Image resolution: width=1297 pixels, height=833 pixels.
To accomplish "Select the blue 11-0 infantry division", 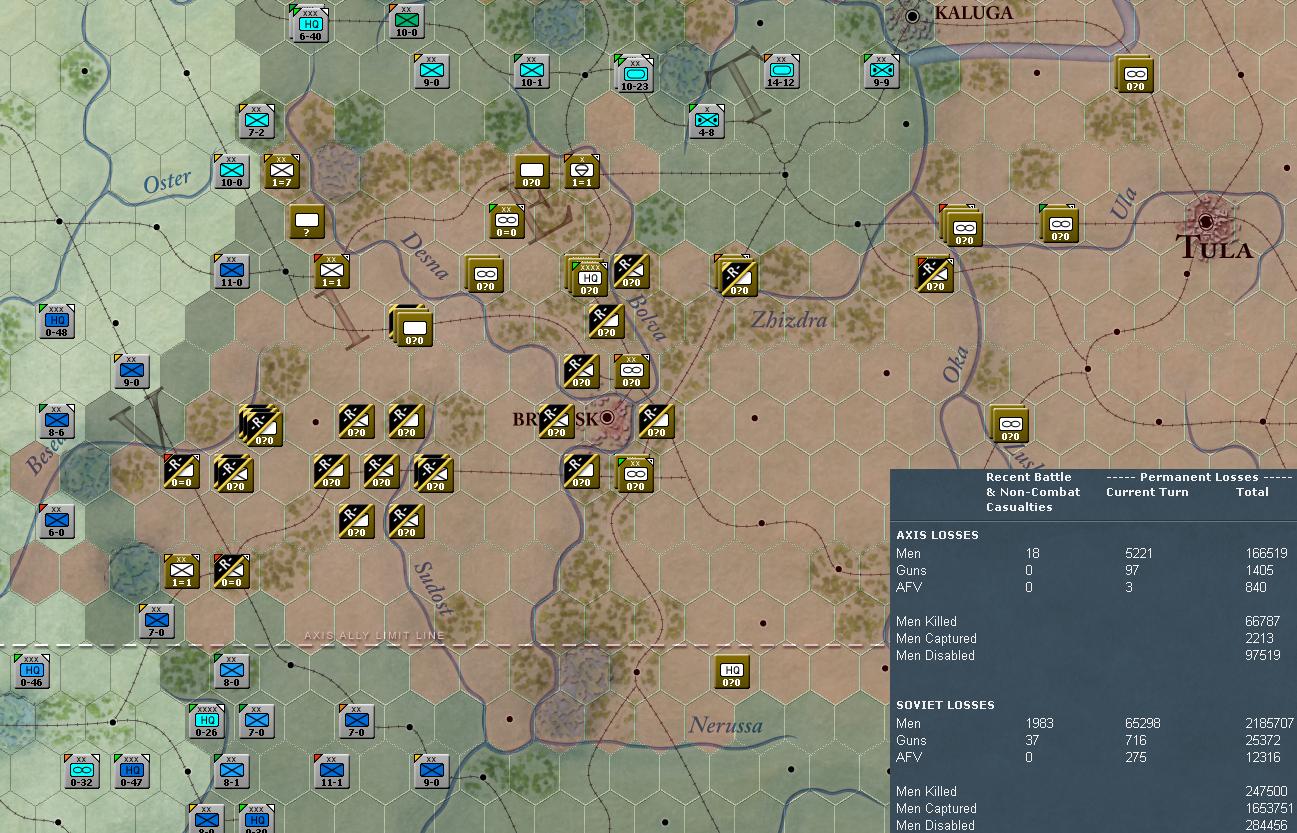I will click(231, 272).
